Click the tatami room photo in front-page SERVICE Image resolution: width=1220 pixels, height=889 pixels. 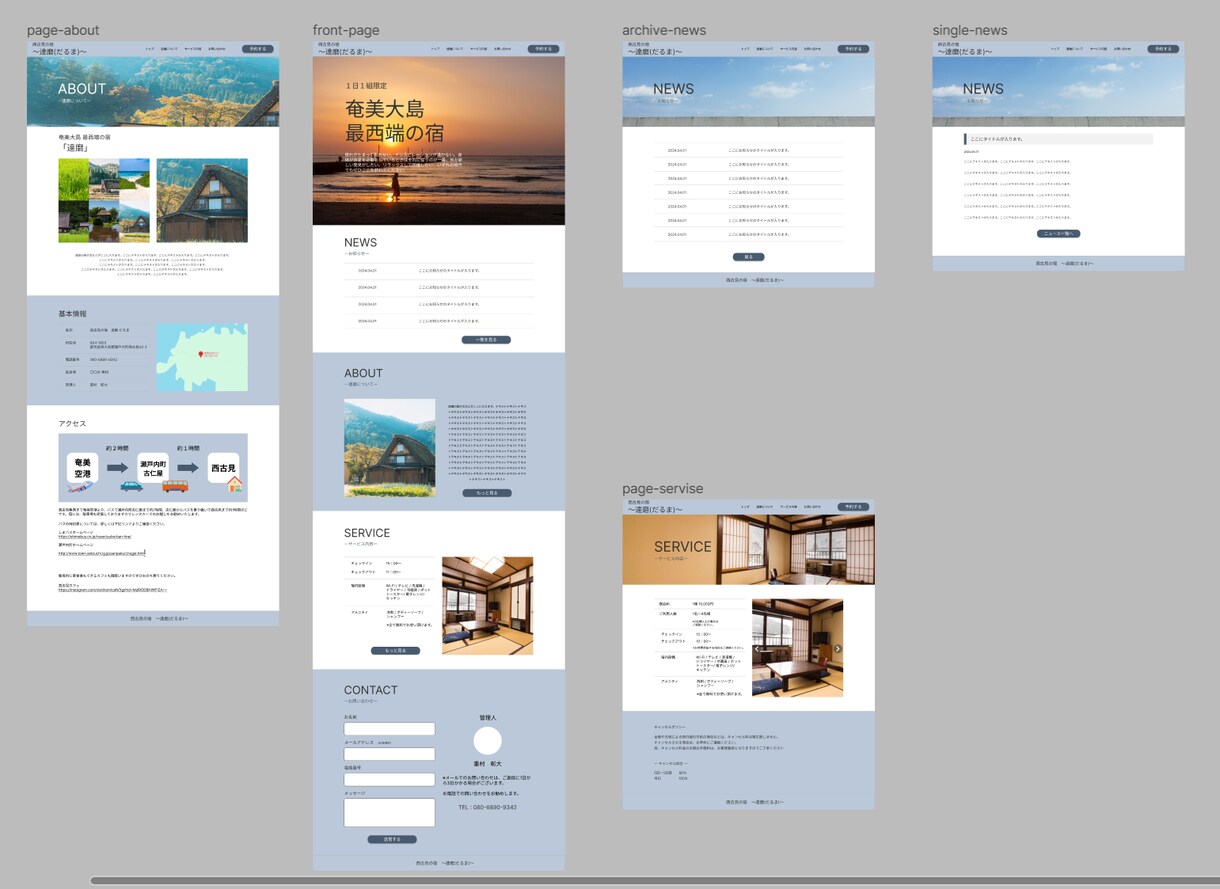[x=487, y=606]
